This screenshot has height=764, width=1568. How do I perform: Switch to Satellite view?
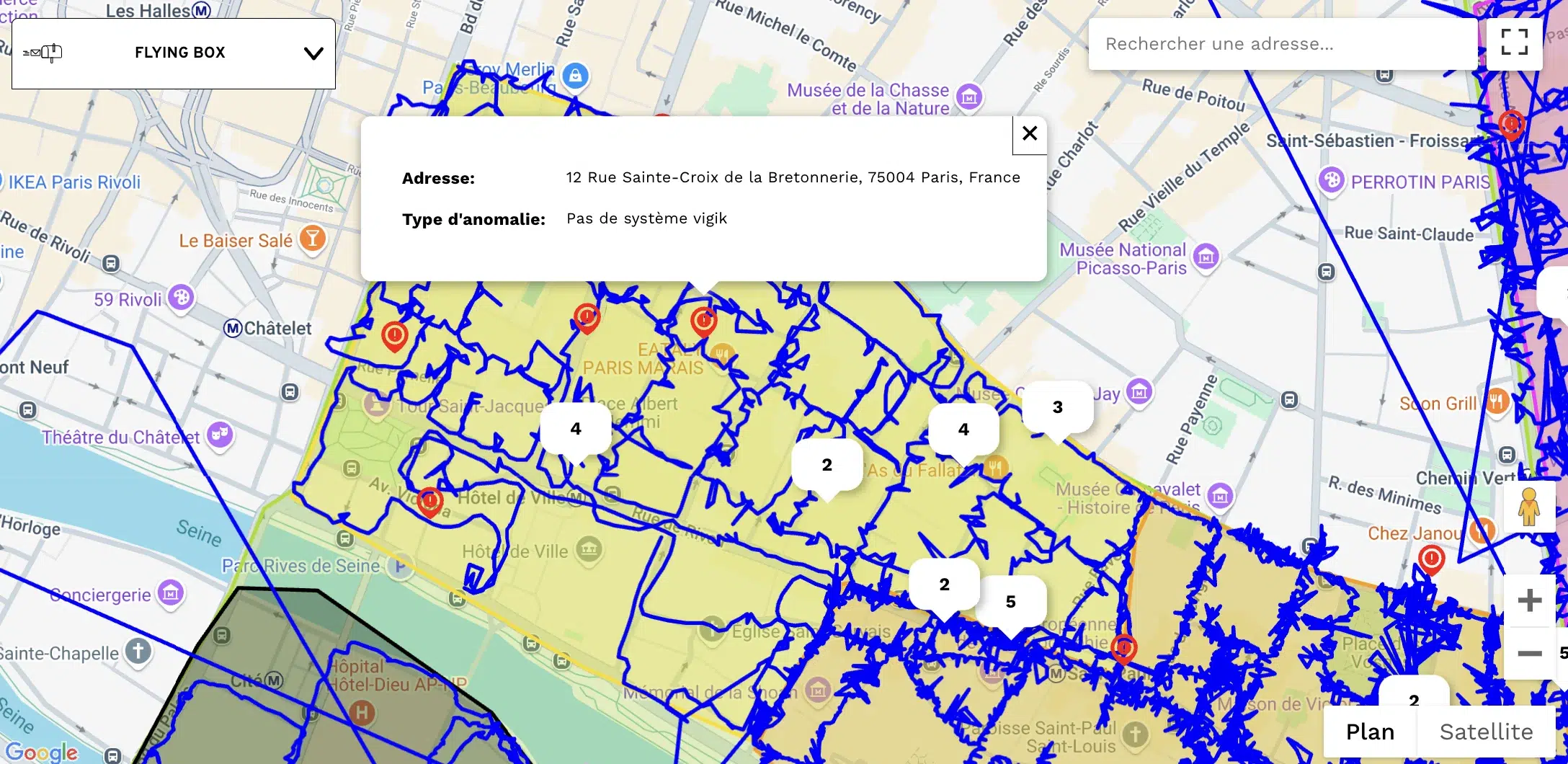(x=1484, y=731)
